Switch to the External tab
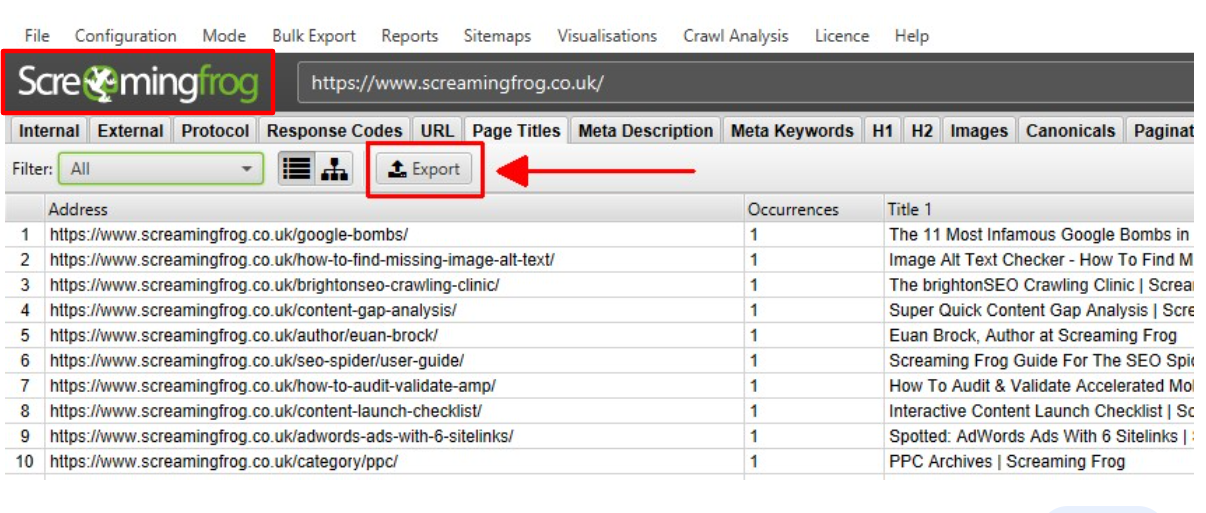 130,131
